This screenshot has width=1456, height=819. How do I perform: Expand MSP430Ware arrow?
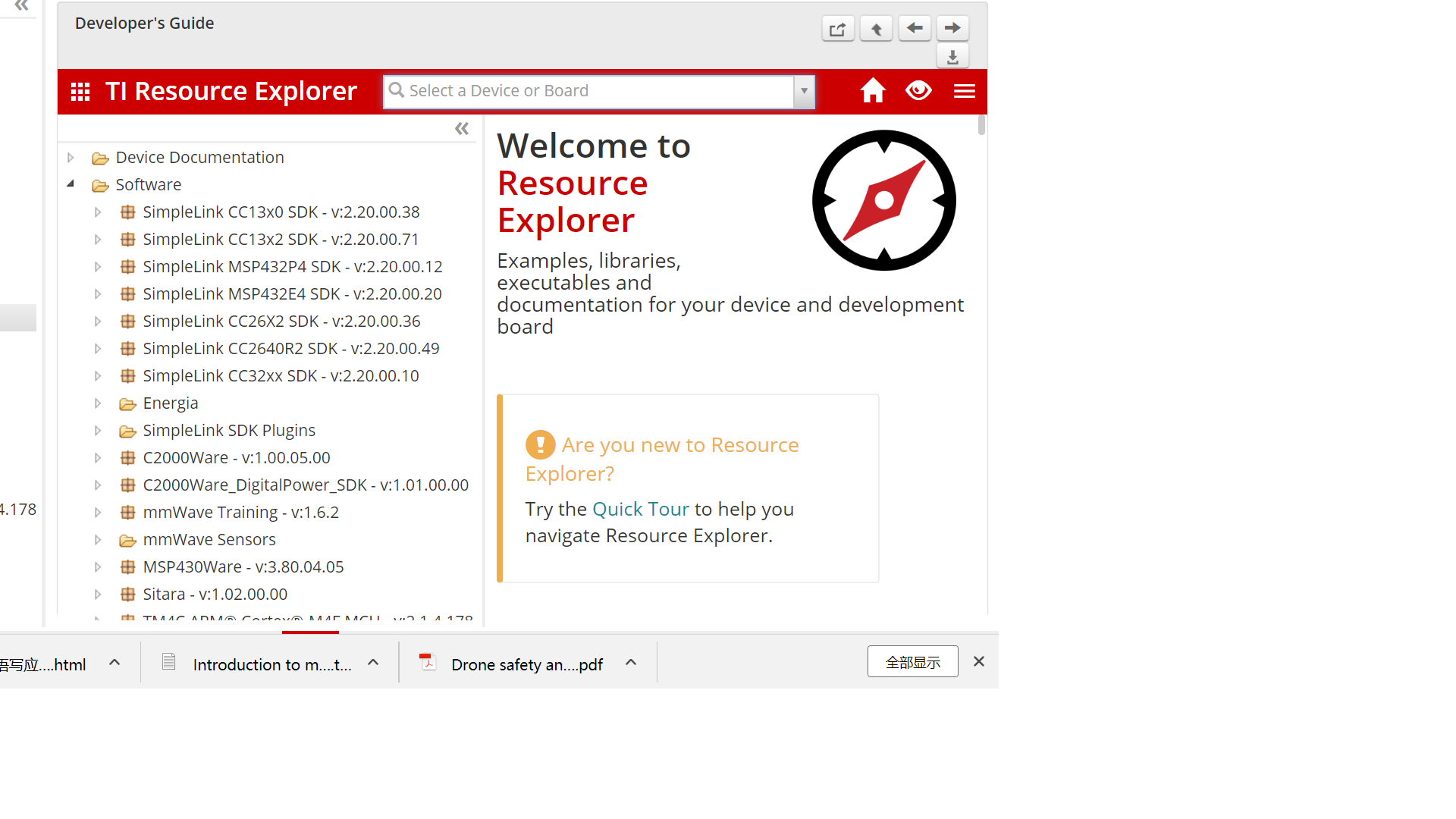98,567
